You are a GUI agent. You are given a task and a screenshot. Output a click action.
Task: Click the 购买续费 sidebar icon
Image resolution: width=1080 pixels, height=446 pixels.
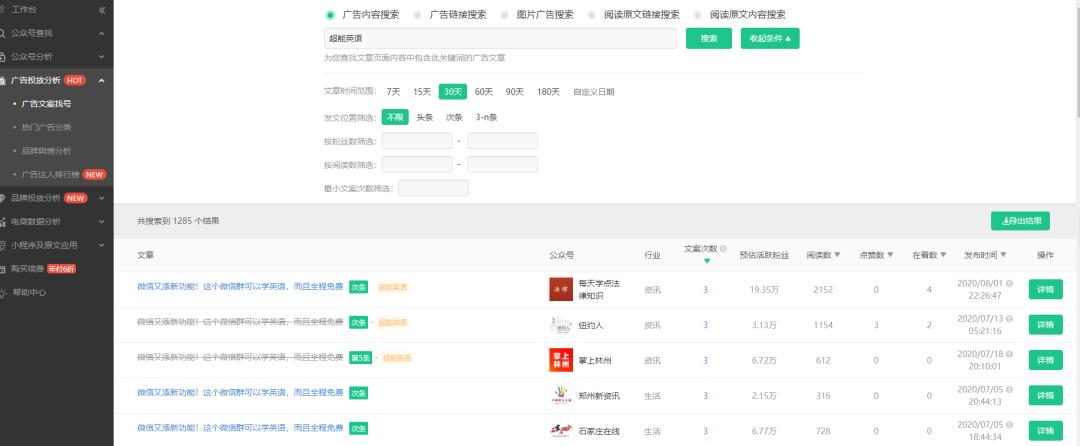click(x=3, y=268)
